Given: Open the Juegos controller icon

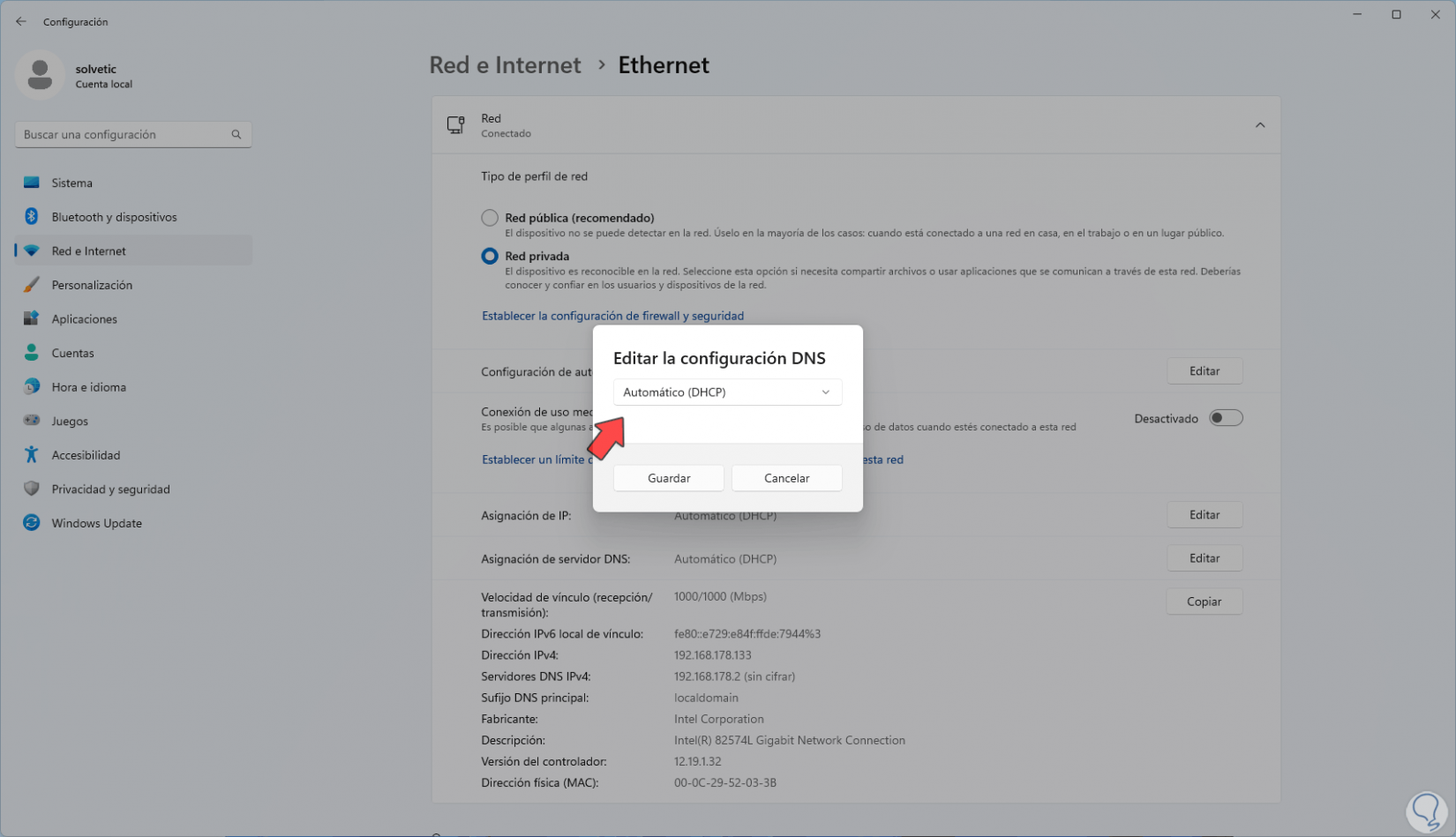Looking at the screenshot, I should coord(31,421).
